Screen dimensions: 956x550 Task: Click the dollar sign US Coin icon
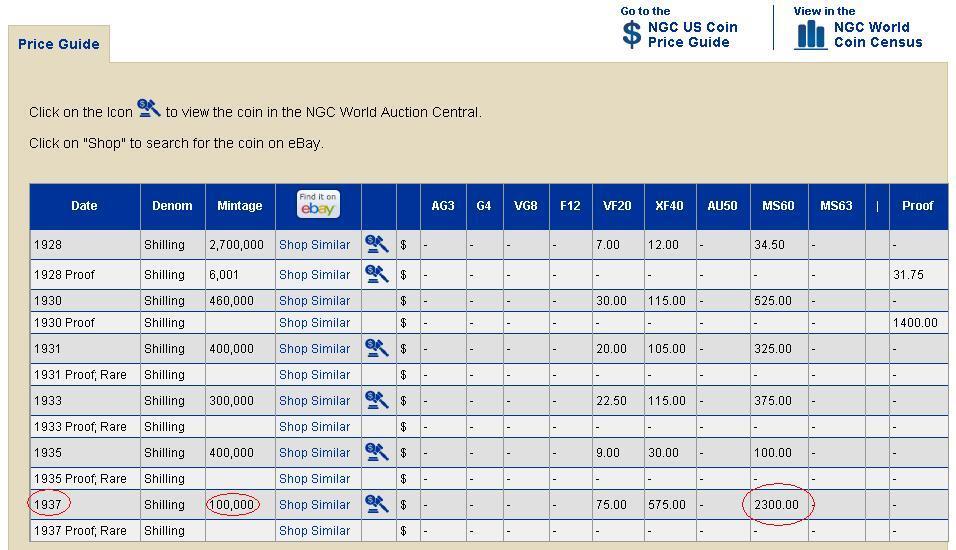click(631, 34)
